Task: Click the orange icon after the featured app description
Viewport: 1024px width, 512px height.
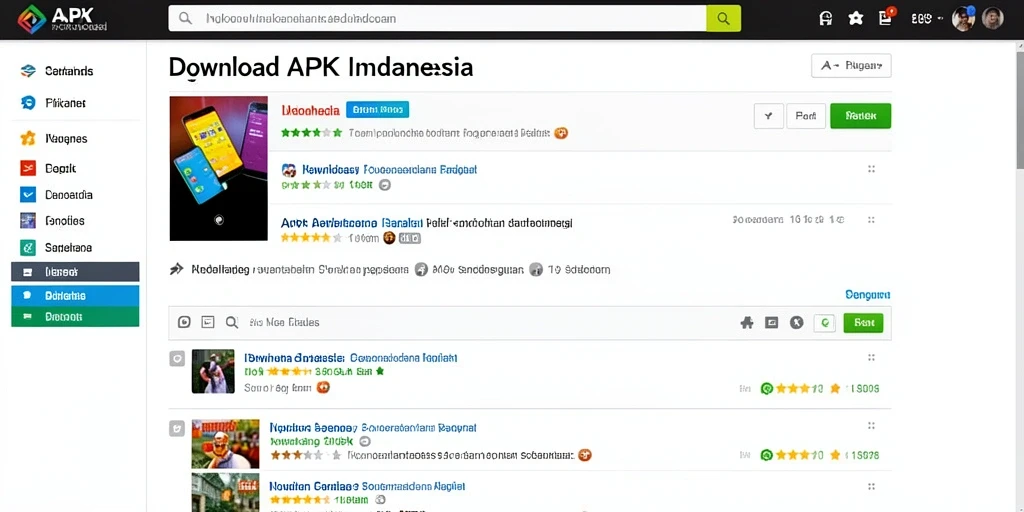Action: pos(561,133)
